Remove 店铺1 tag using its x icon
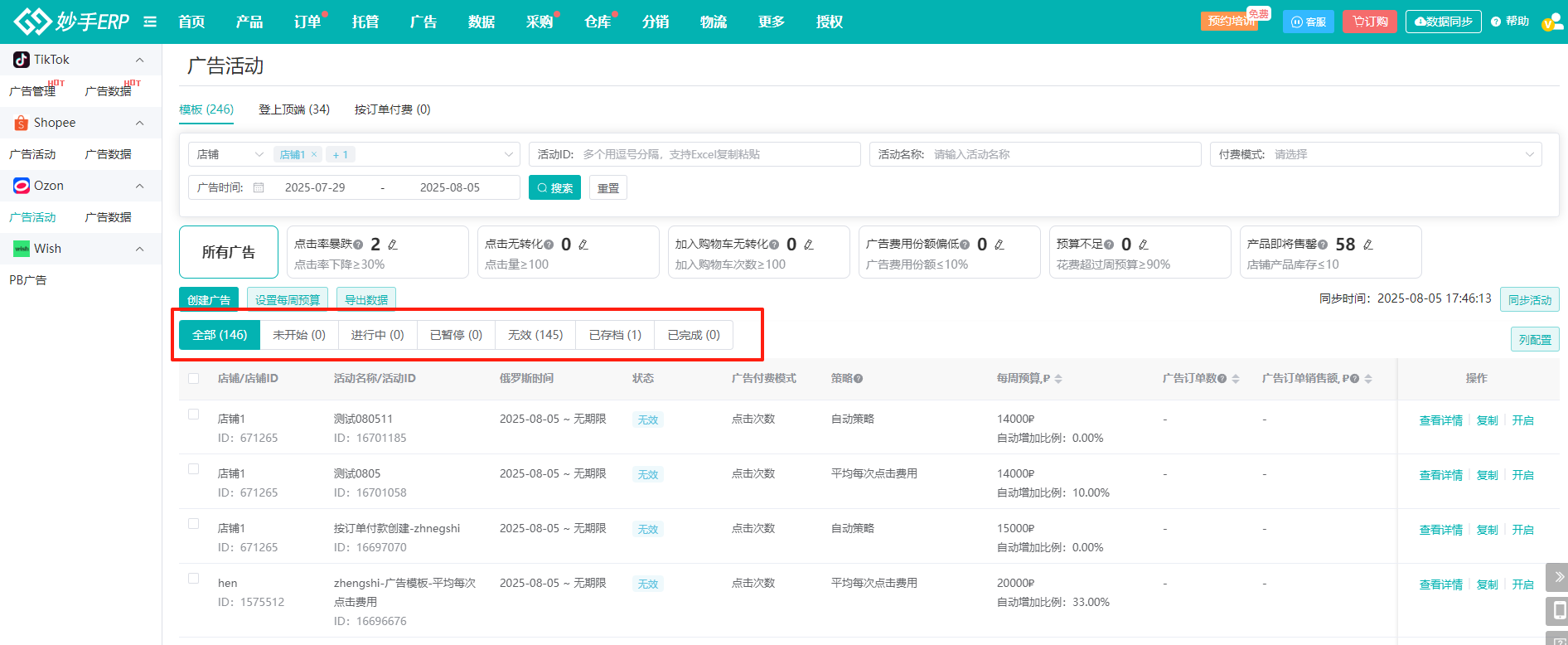The image size is (1568, 645). coord(314,154)
